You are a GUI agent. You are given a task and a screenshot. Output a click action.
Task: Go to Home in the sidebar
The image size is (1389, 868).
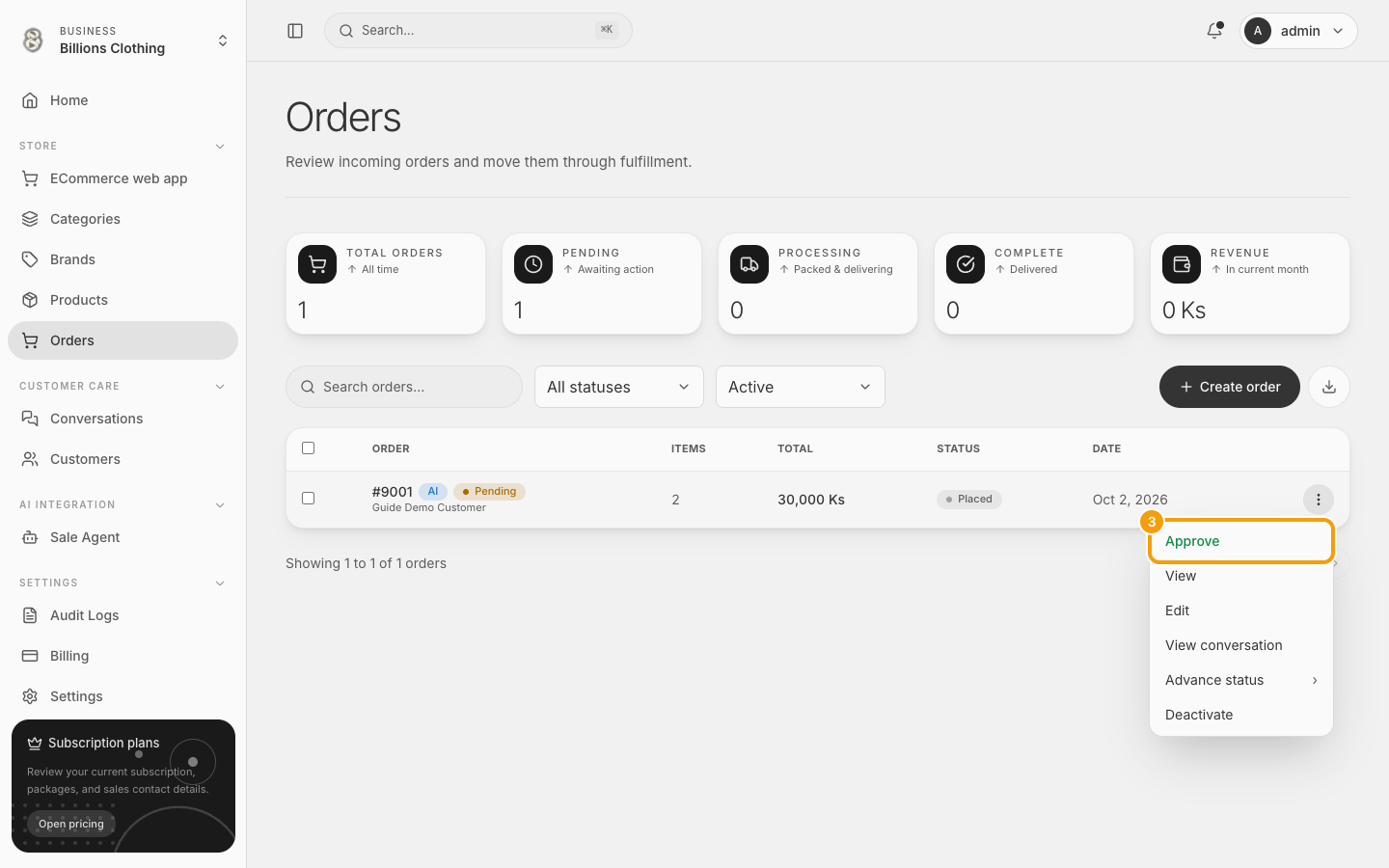[123, 100]
